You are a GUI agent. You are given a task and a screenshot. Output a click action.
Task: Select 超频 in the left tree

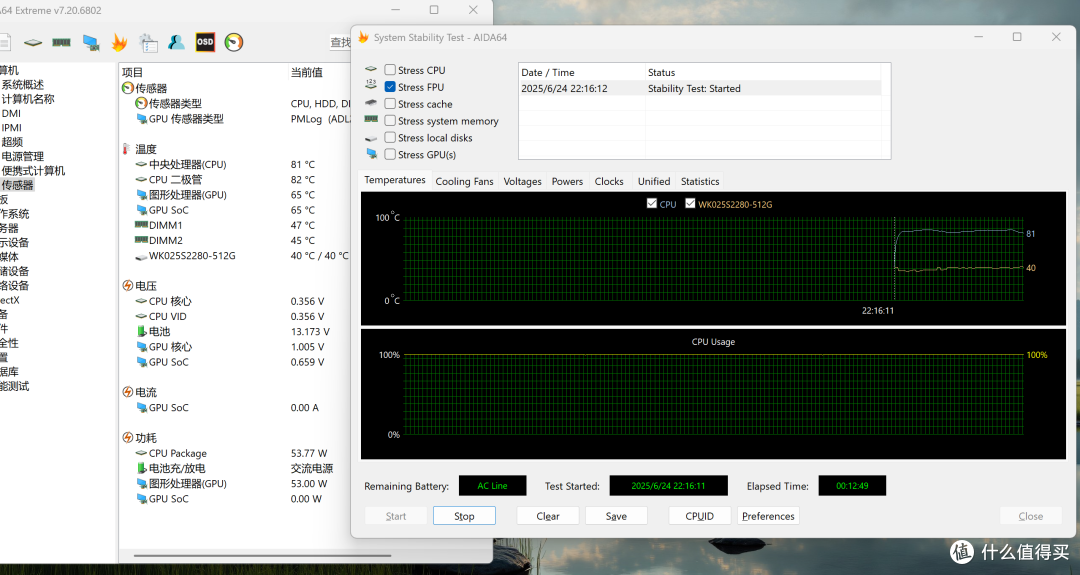coord(12,142)
